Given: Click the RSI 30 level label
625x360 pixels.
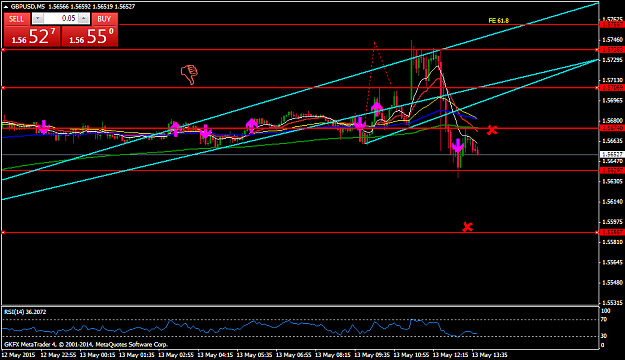Looking at the screenshot, I should pos(604,336).
